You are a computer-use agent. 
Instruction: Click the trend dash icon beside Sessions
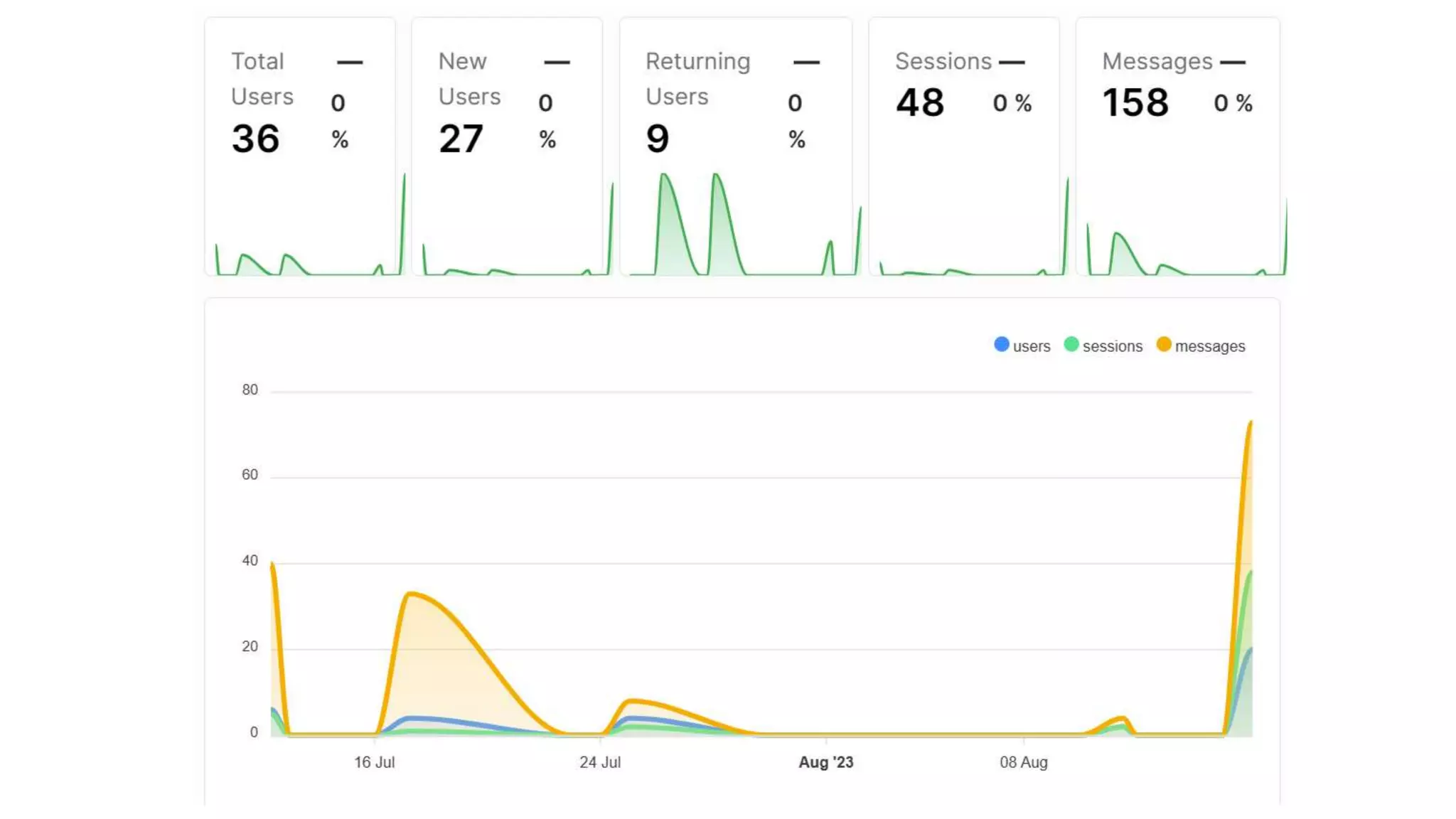[1012, 63]
